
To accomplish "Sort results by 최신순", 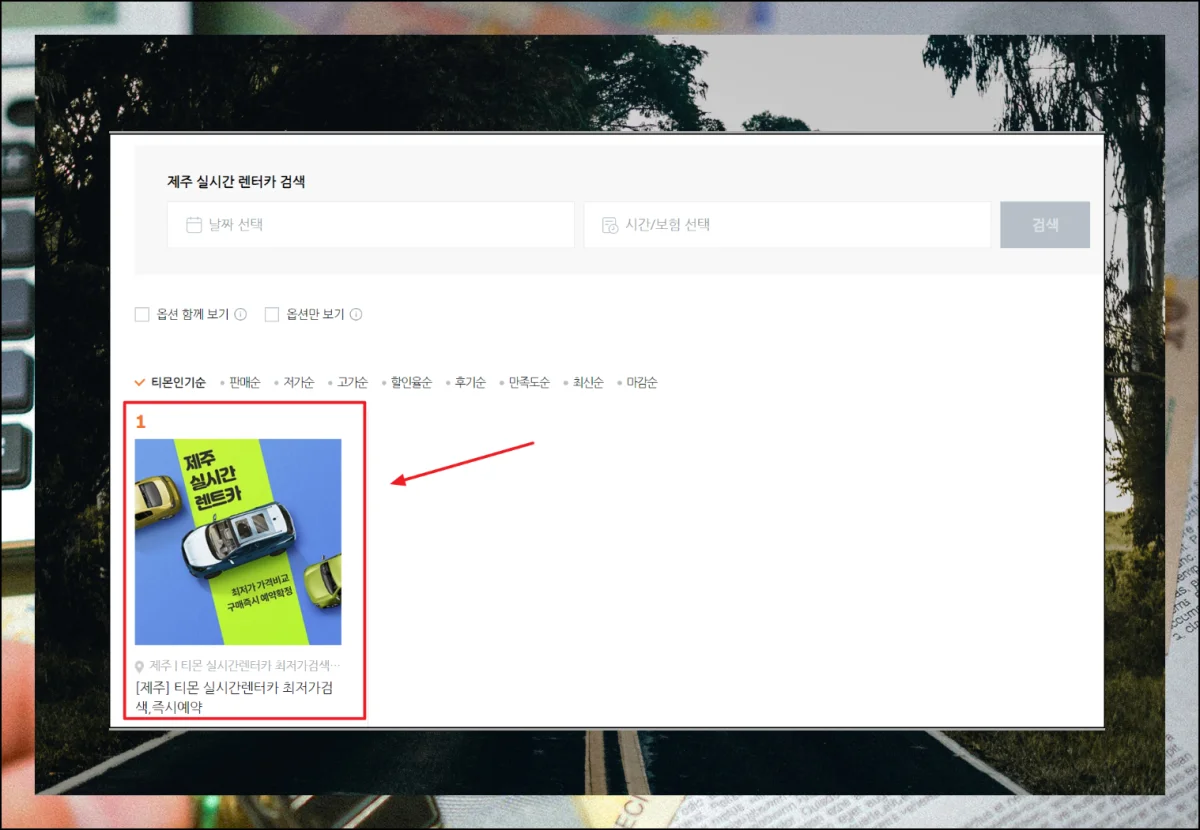I will point(588,383).
